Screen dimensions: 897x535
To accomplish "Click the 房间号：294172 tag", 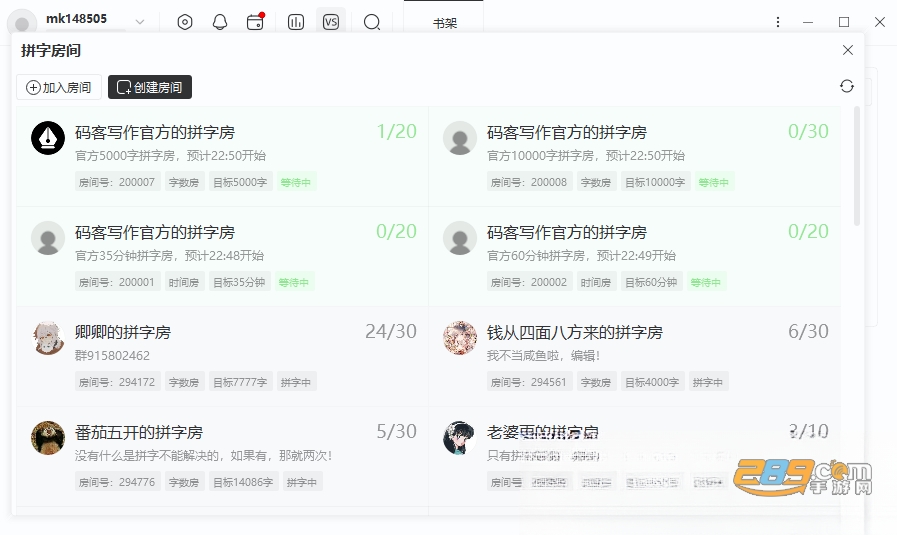I will [117, 382].
